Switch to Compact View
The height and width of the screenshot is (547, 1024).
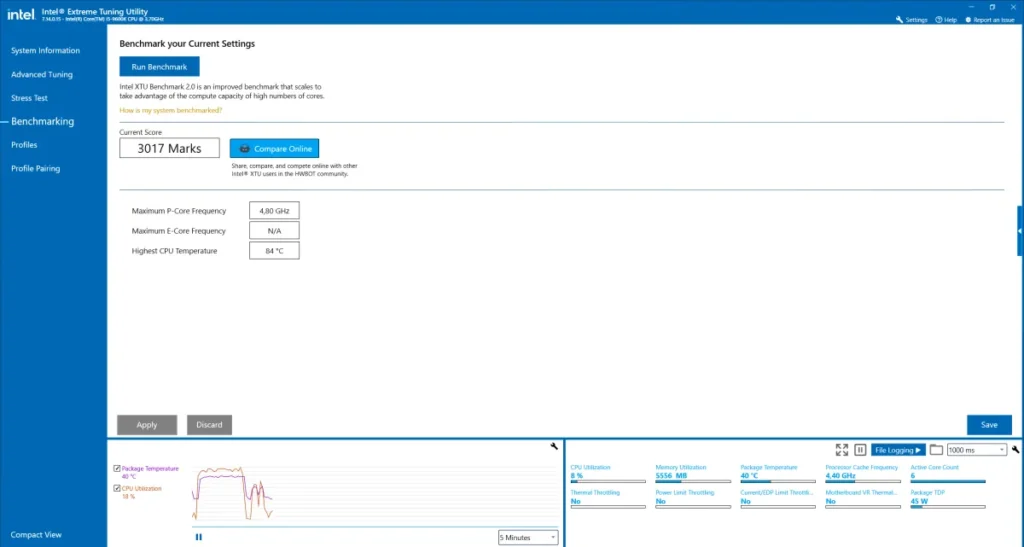(x=36, y=535)
